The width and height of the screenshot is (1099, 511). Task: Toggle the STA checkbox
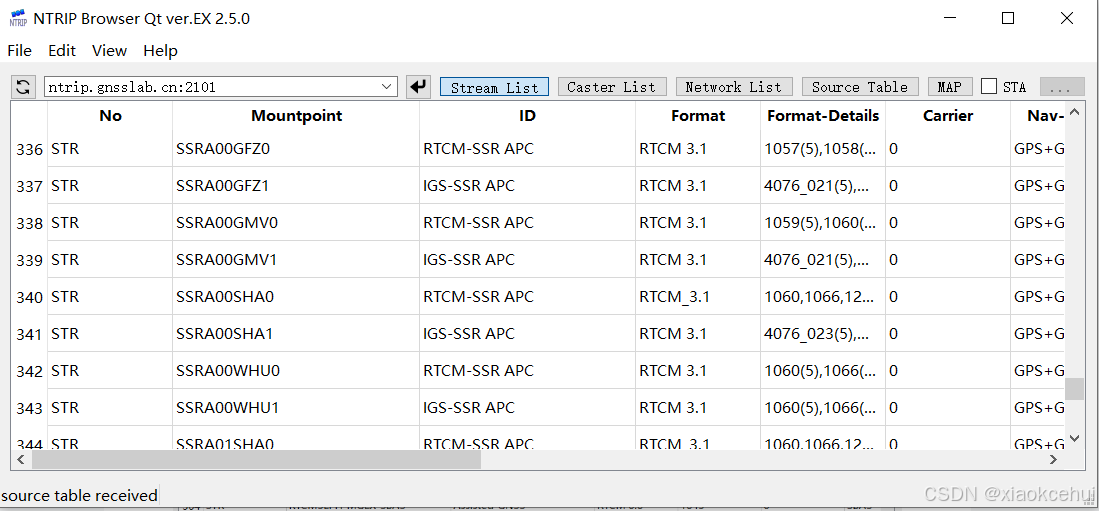989,87
